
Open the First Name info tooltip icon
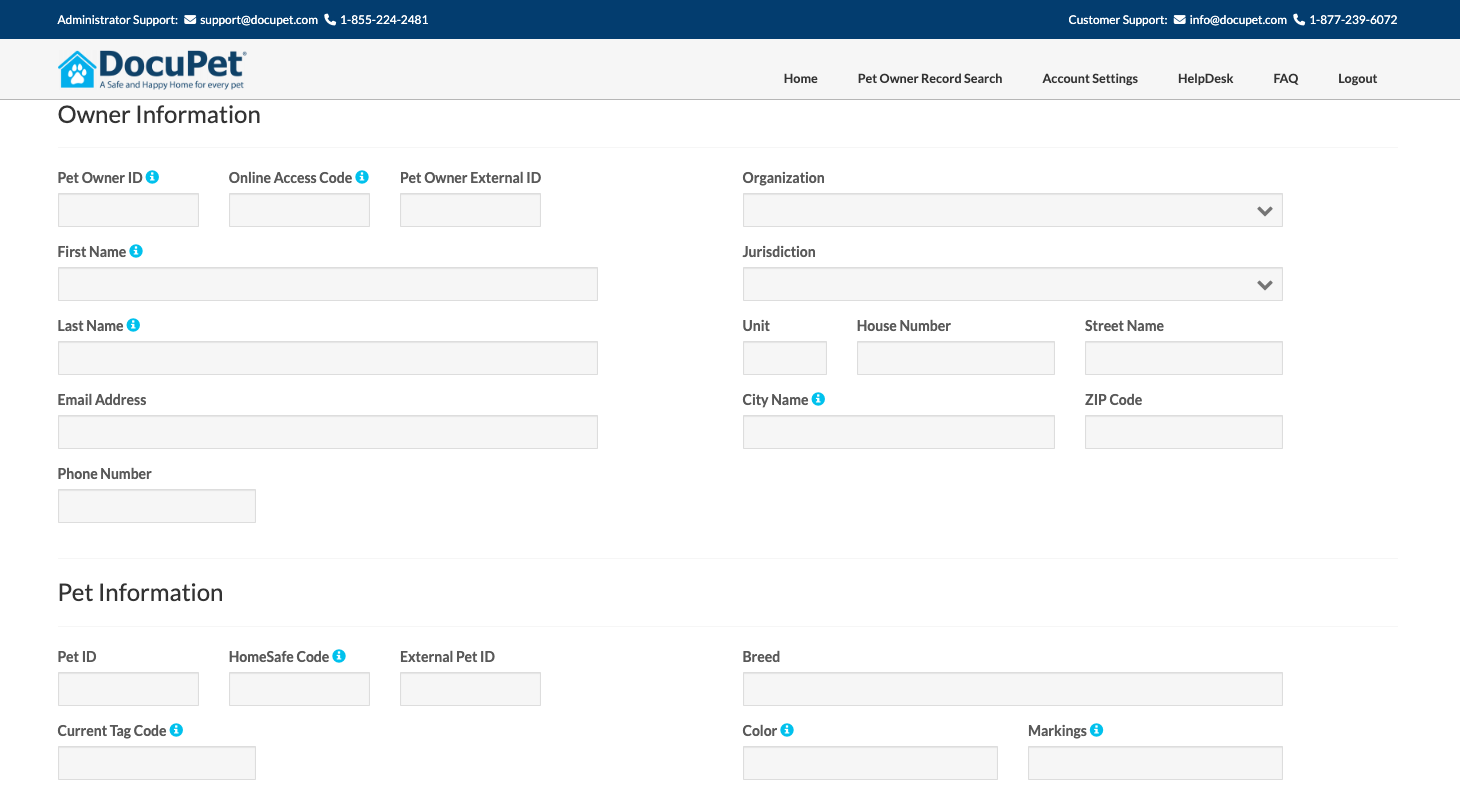136,250
